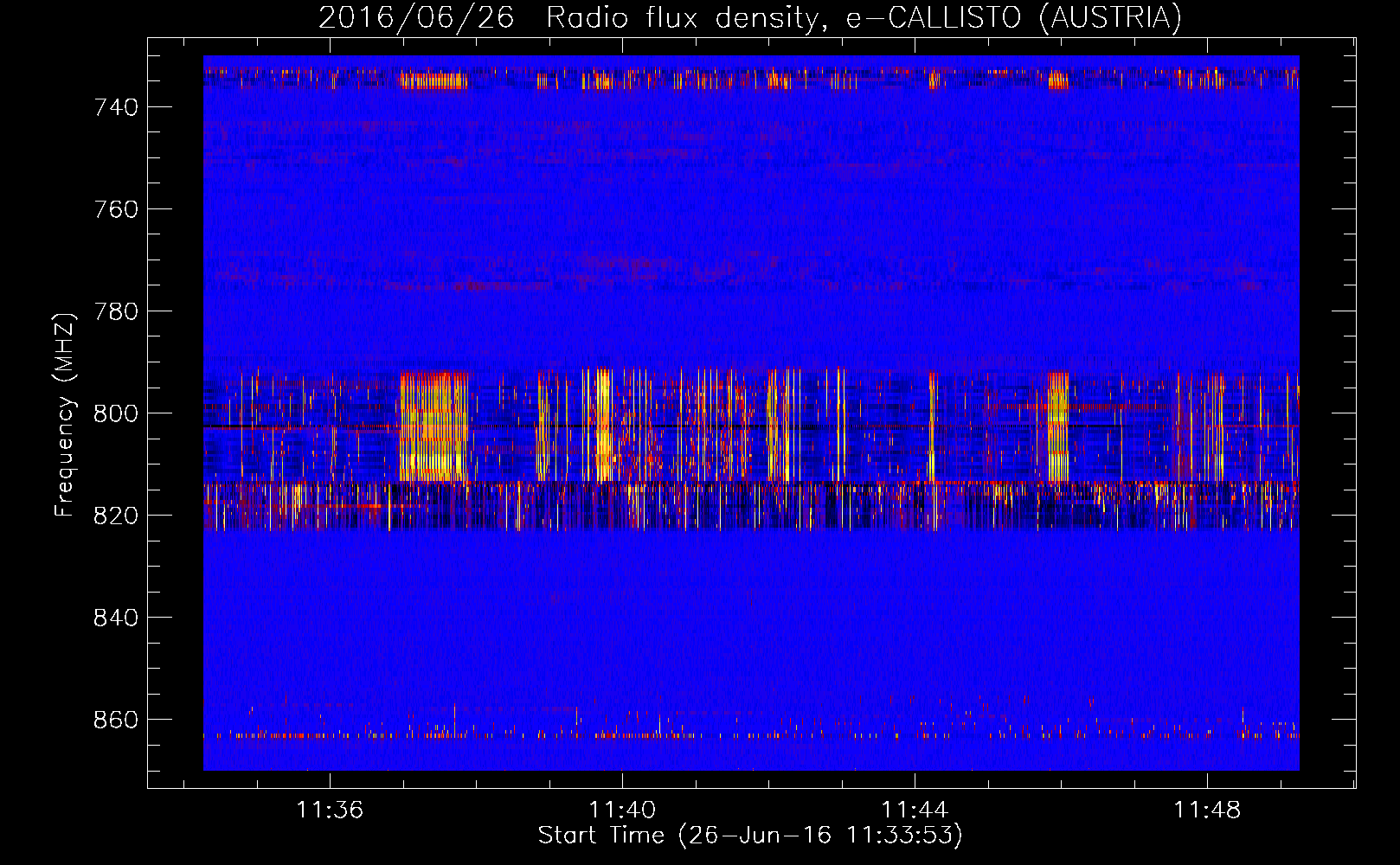Click the 'Start Time (26-Jun-16 11:33:53)' label
1400x865 pixels.
tap(750, 835)
